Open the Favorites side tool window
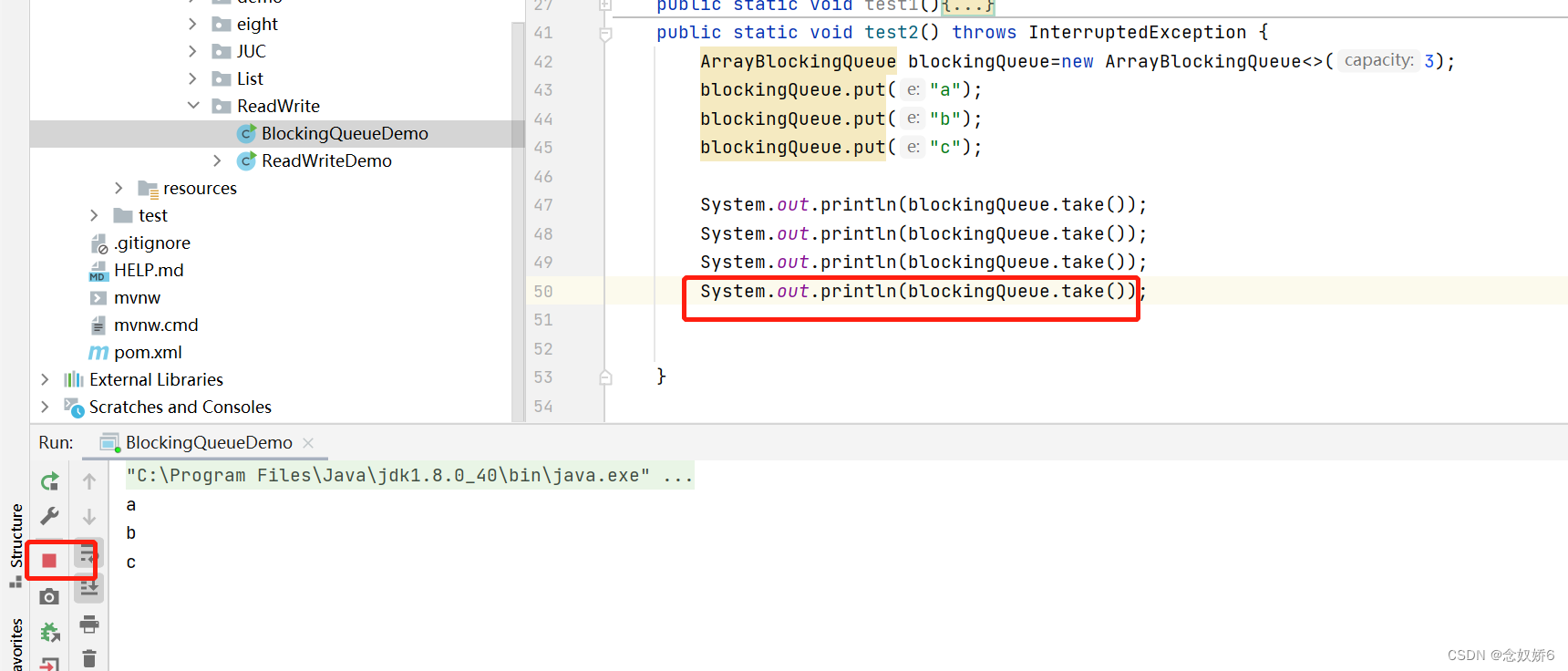The image size is (1568, 671). [x=15, y=645]
